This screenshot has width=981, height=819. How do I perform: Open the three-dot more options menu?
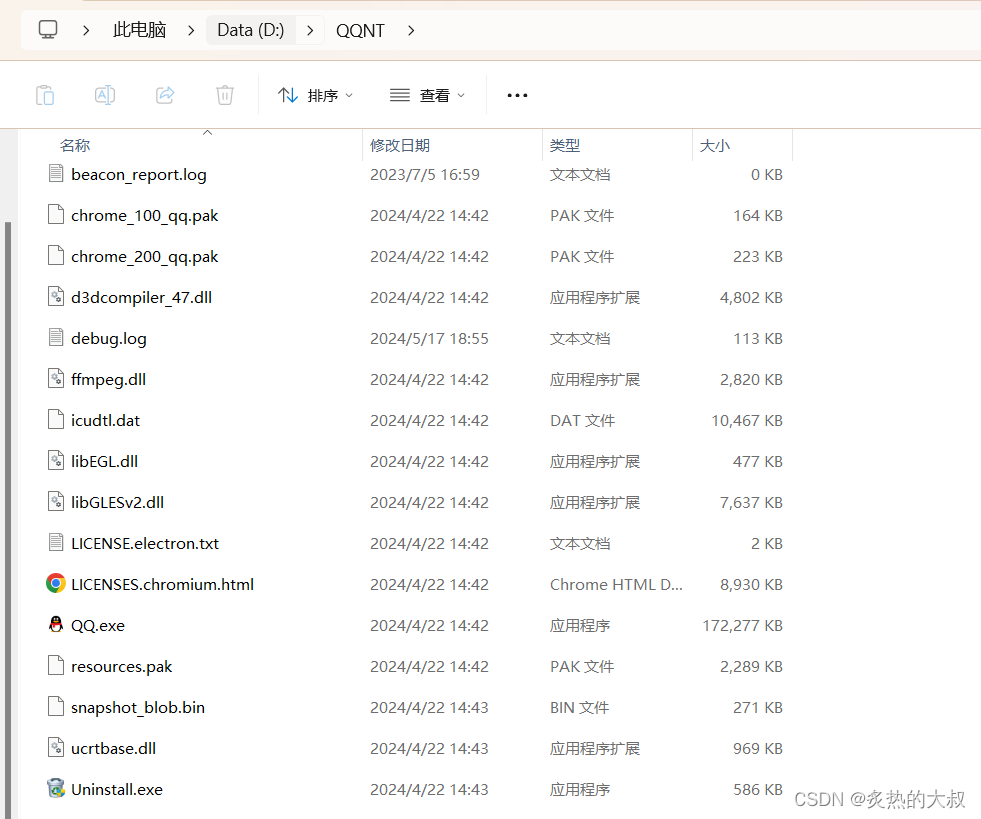coord(517,96)
